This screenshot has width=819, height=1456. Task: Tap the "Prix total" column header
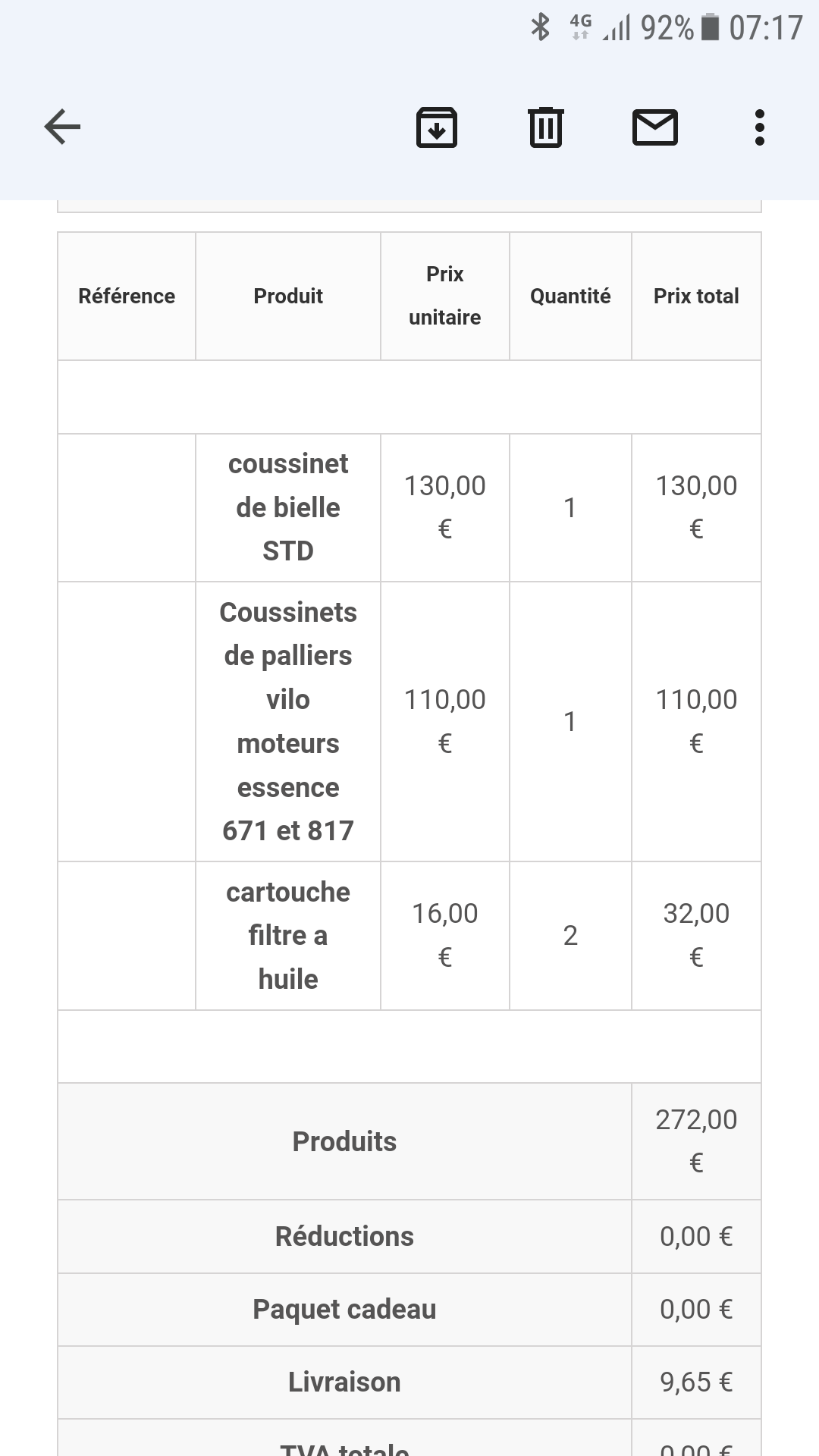point(696,296)
